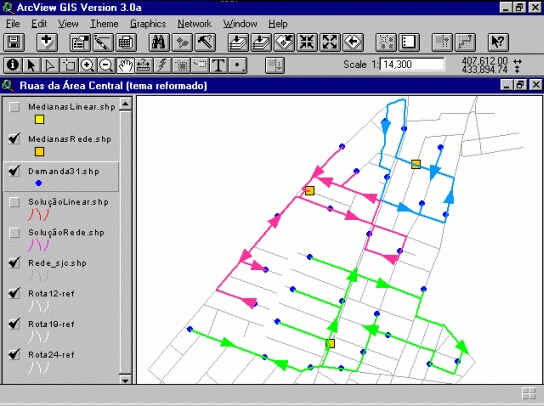544x406 pixels.
Task: Select the Pan hand tool
Action: (125, 65)
